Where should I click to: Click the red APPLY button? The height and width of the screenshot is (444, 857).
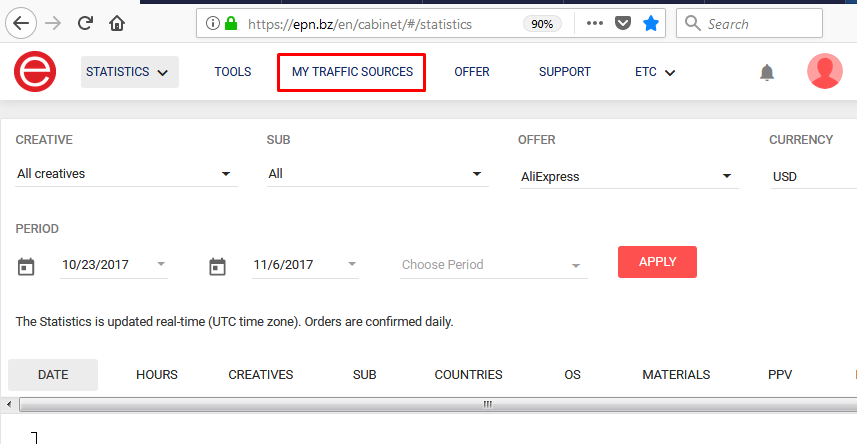pos(658,262)
